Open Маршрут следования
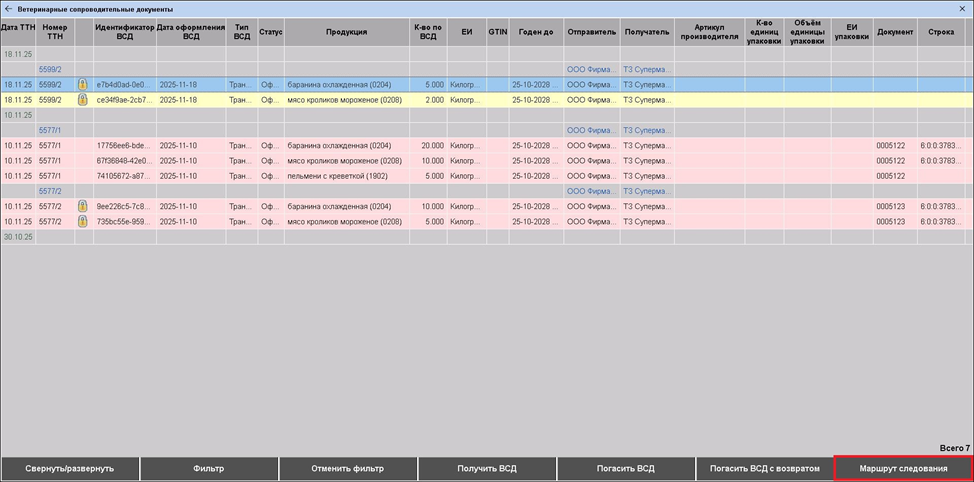The width and height of the screenshot is (974, 482). [903, 468]
